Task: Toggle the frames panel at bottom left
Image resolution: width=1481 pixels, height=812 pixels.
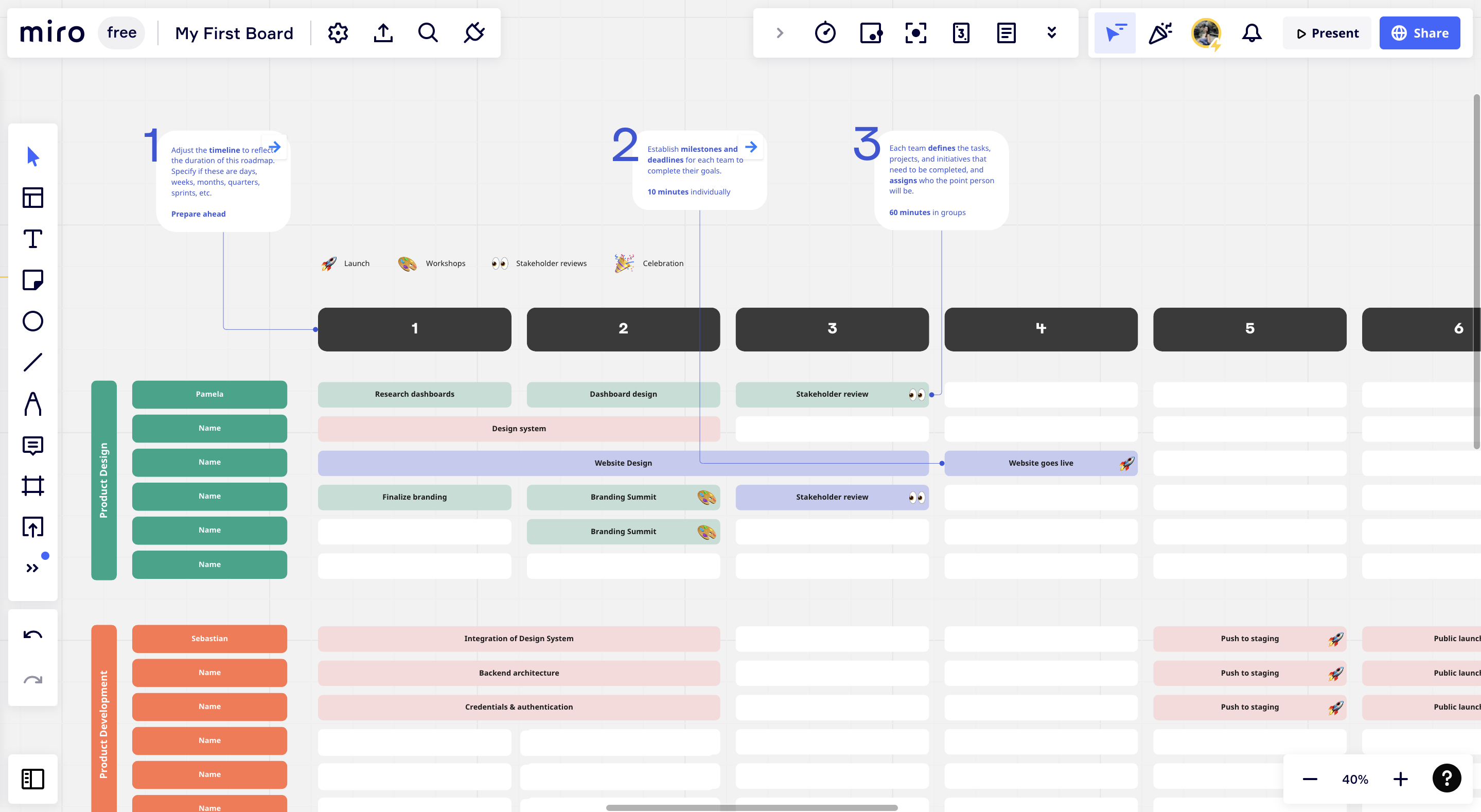Action: tap(33, 779)
